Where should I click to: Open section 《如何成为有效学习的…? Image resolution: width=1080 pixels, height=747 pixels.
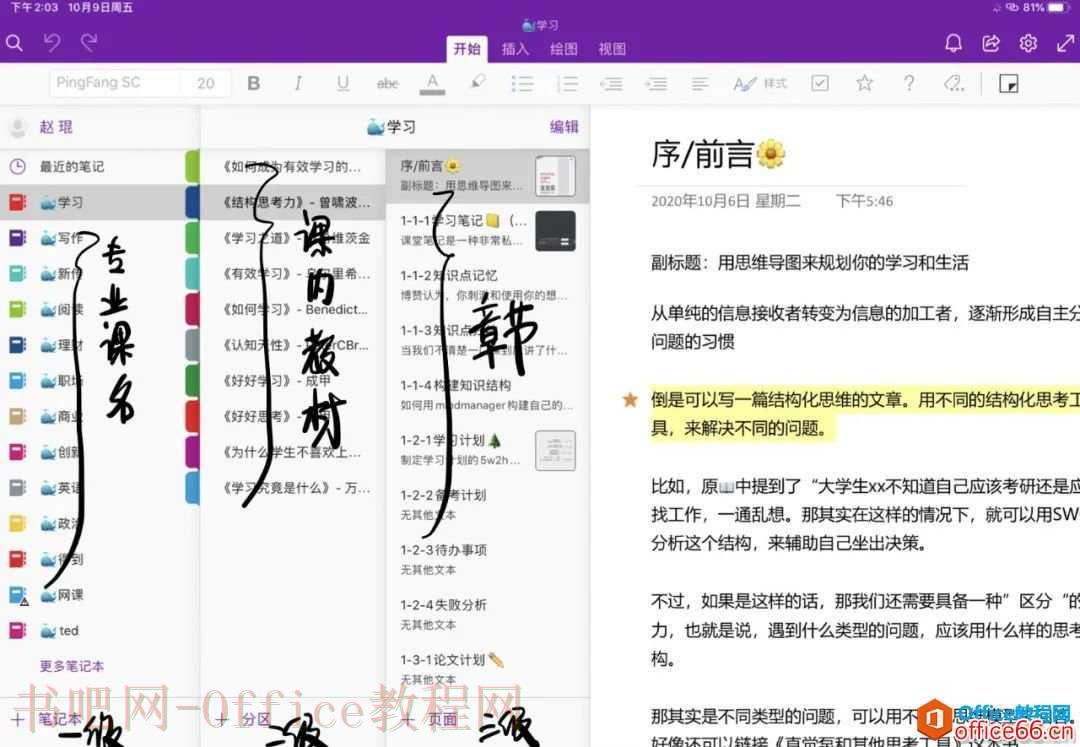(x=293, y=166)
